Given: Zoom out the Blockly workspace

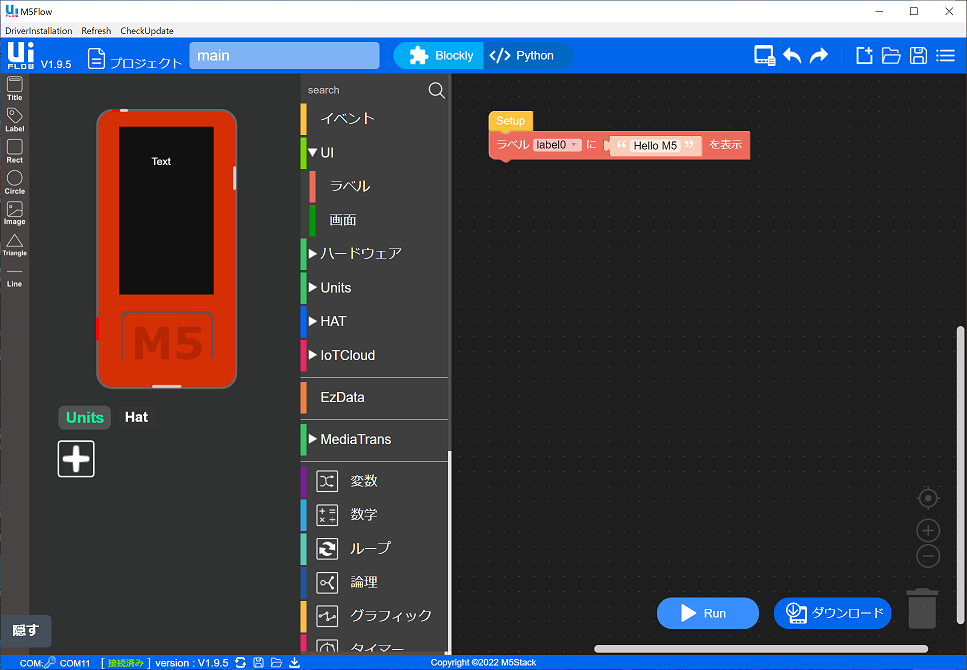Looking at the screenshot, I should coord(928,556).
